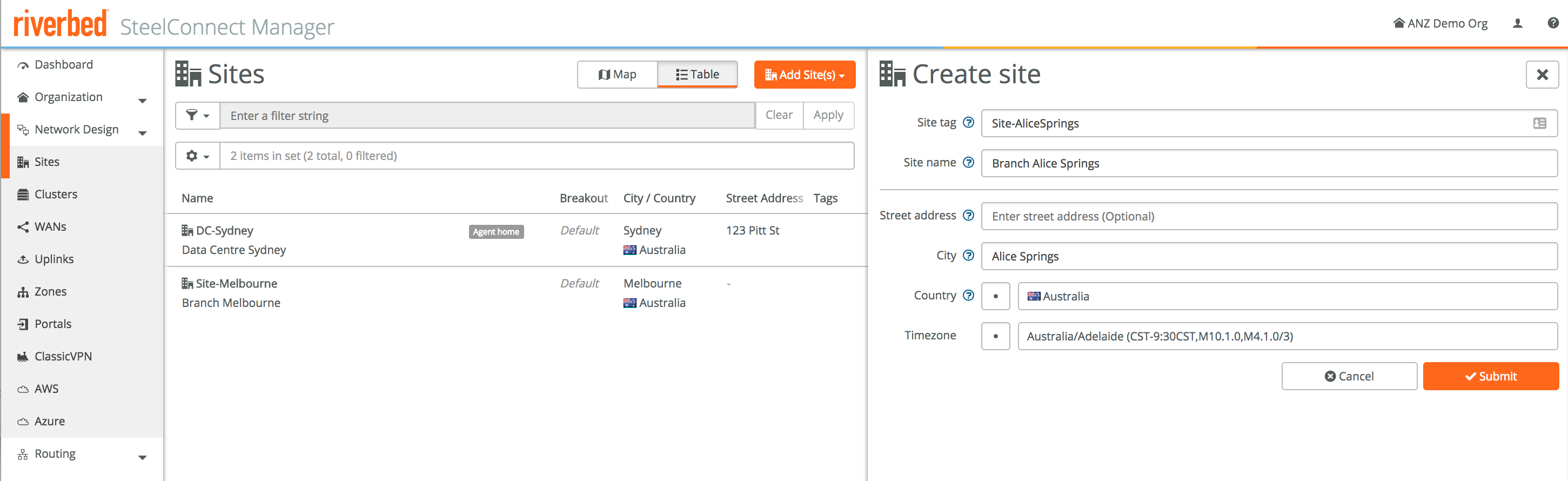Submit the Create site form

[x=1491, y=376]
